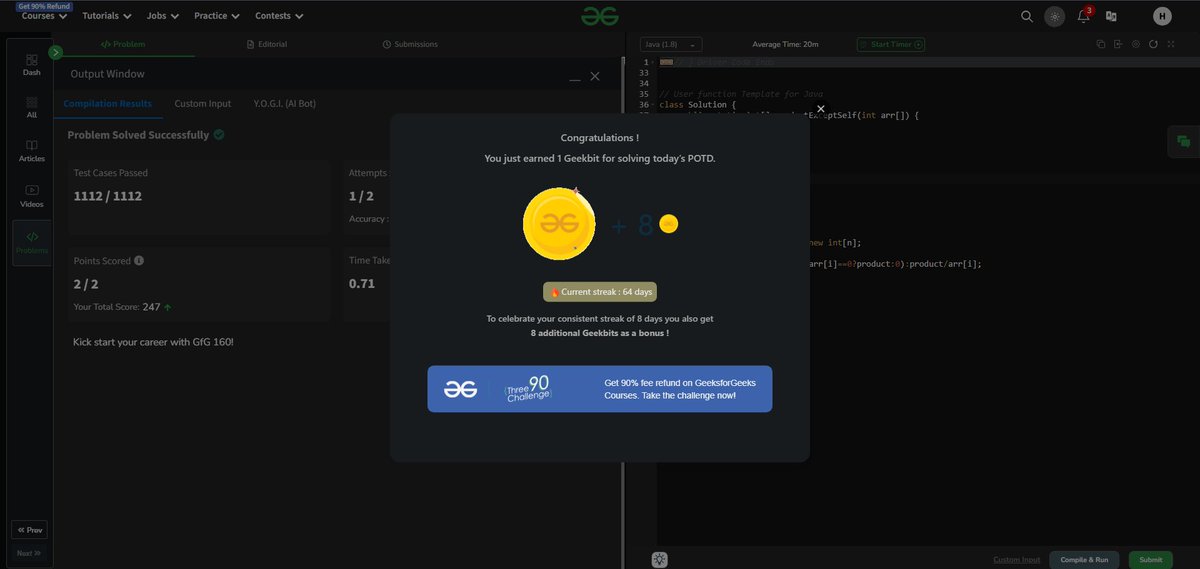1200x569 pixels.
Task: Click the copy code icon in editor toolbar
Action: coord(1100,44)
